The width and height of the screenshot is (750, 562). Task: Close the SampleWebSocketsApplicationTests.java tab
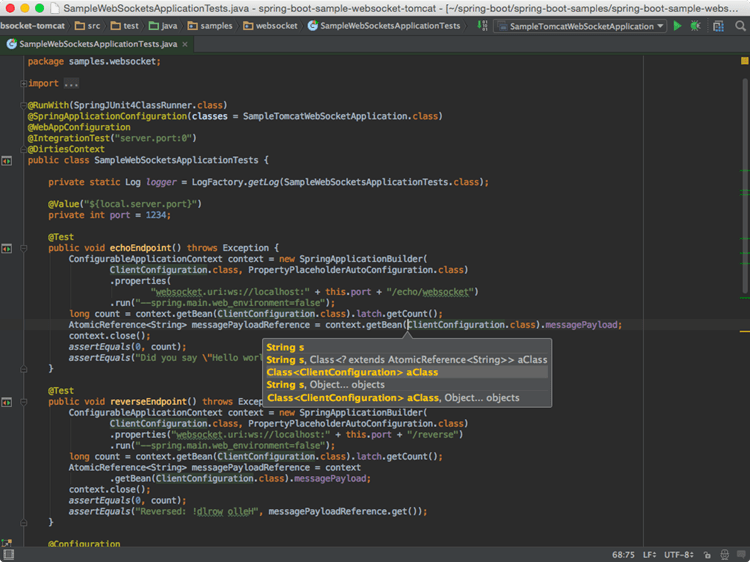(185, 44)
